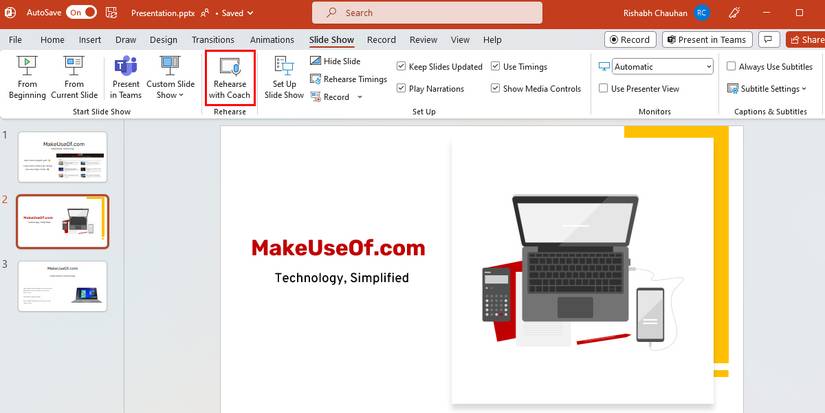Click the Monitor icon beside Automatic dropdown
Image resolution: width=825 pixels, height=413 pixels.
(604, 67)
